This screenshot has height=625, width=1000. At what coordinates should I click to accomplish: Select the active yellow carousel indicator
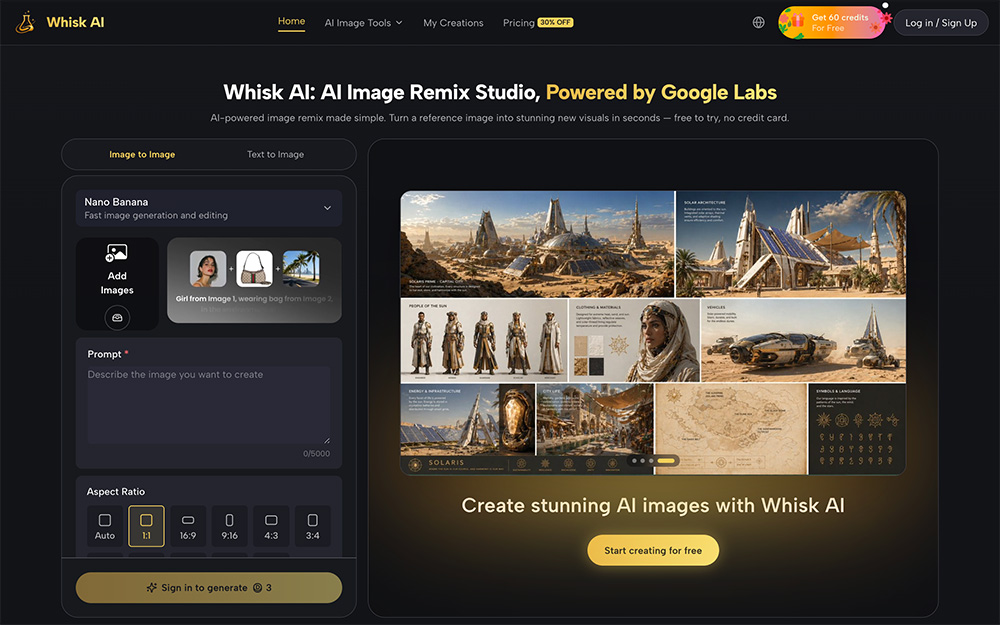(x=666, y=460)
